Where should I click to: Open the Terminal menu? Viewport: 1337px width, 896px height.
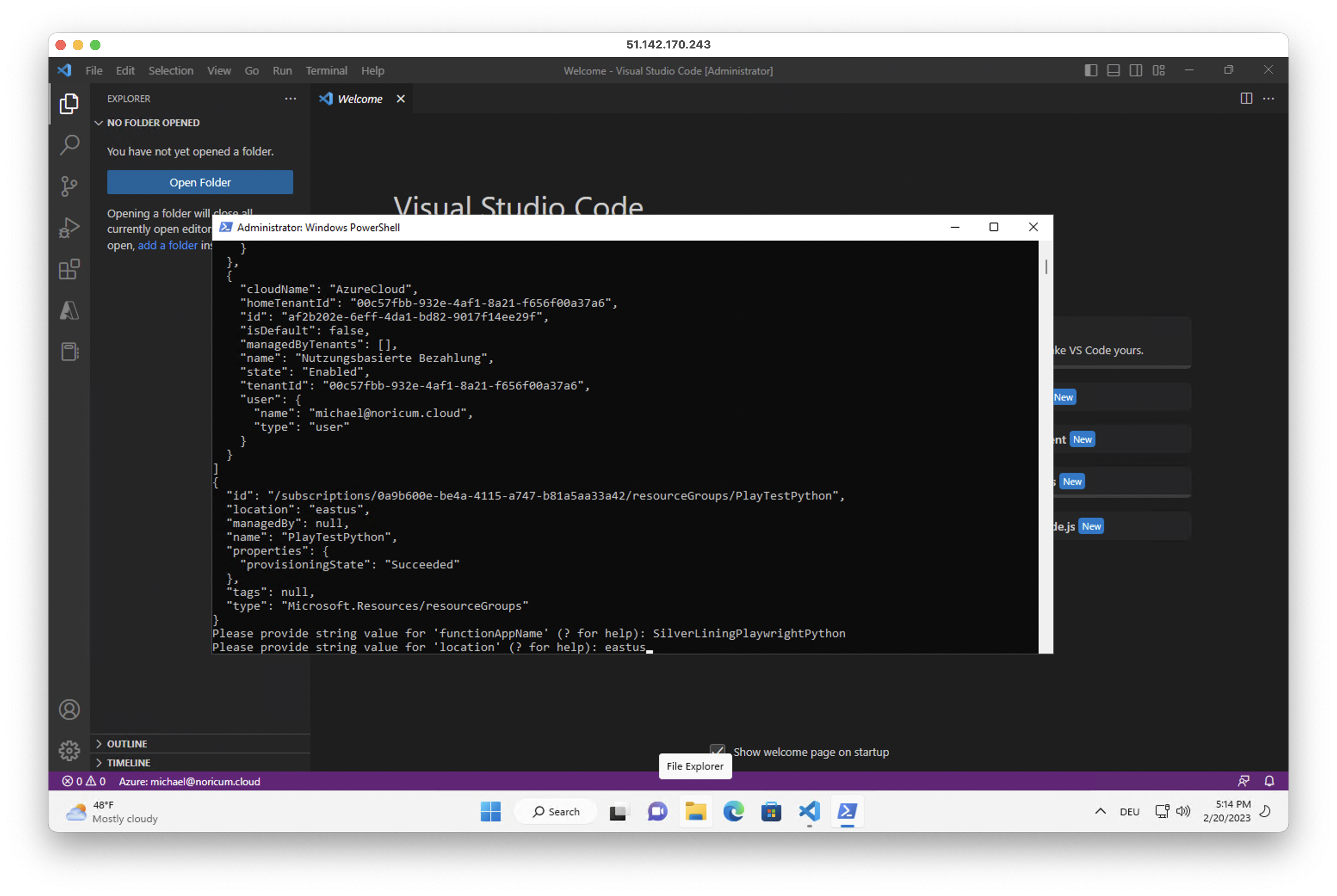coord(326,71)
